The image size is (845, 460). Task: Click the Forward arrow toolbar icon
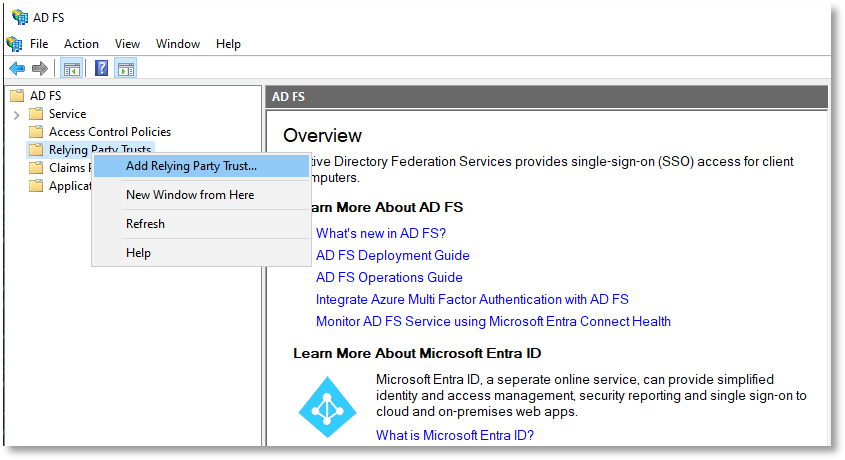pos(40,68)
